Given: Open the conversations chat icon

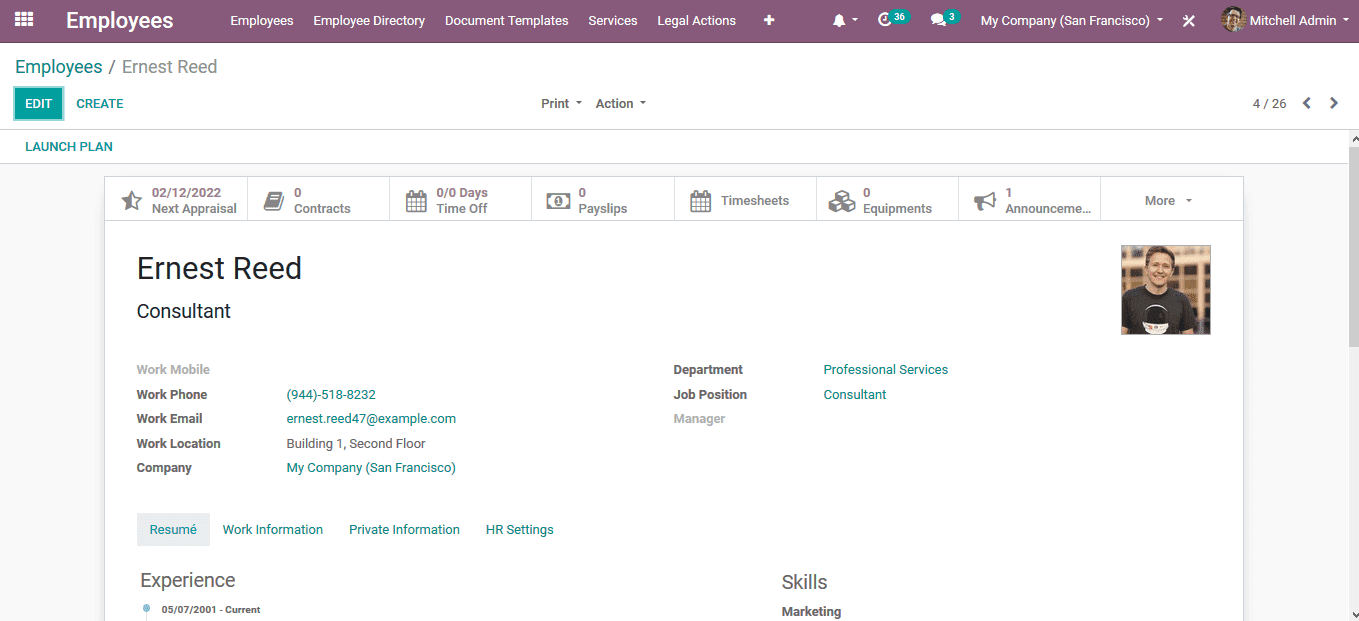Looking at the screenshot, I should 938,20.
